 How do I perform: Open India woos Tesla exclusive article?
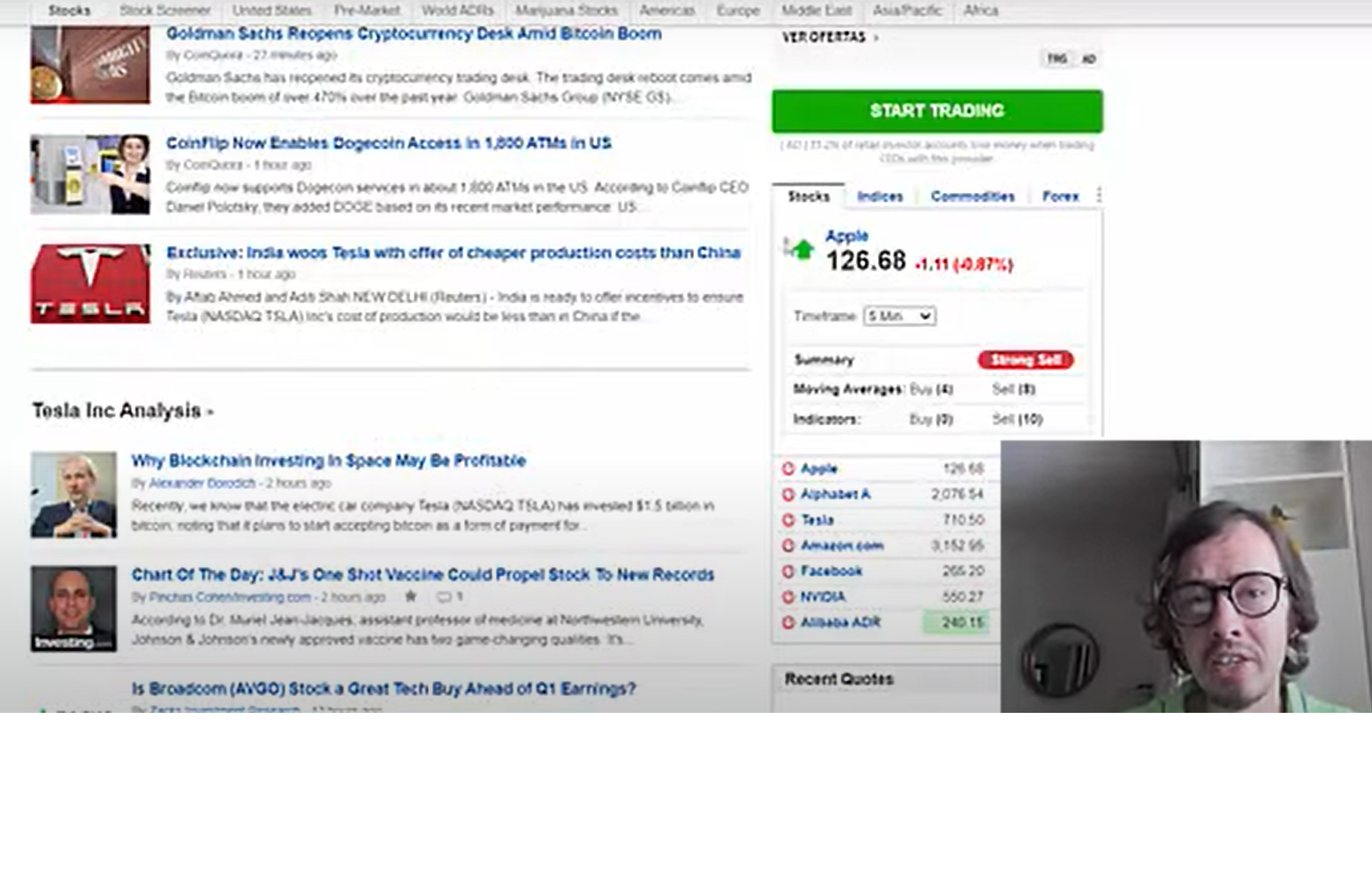[x=453, y=252]
